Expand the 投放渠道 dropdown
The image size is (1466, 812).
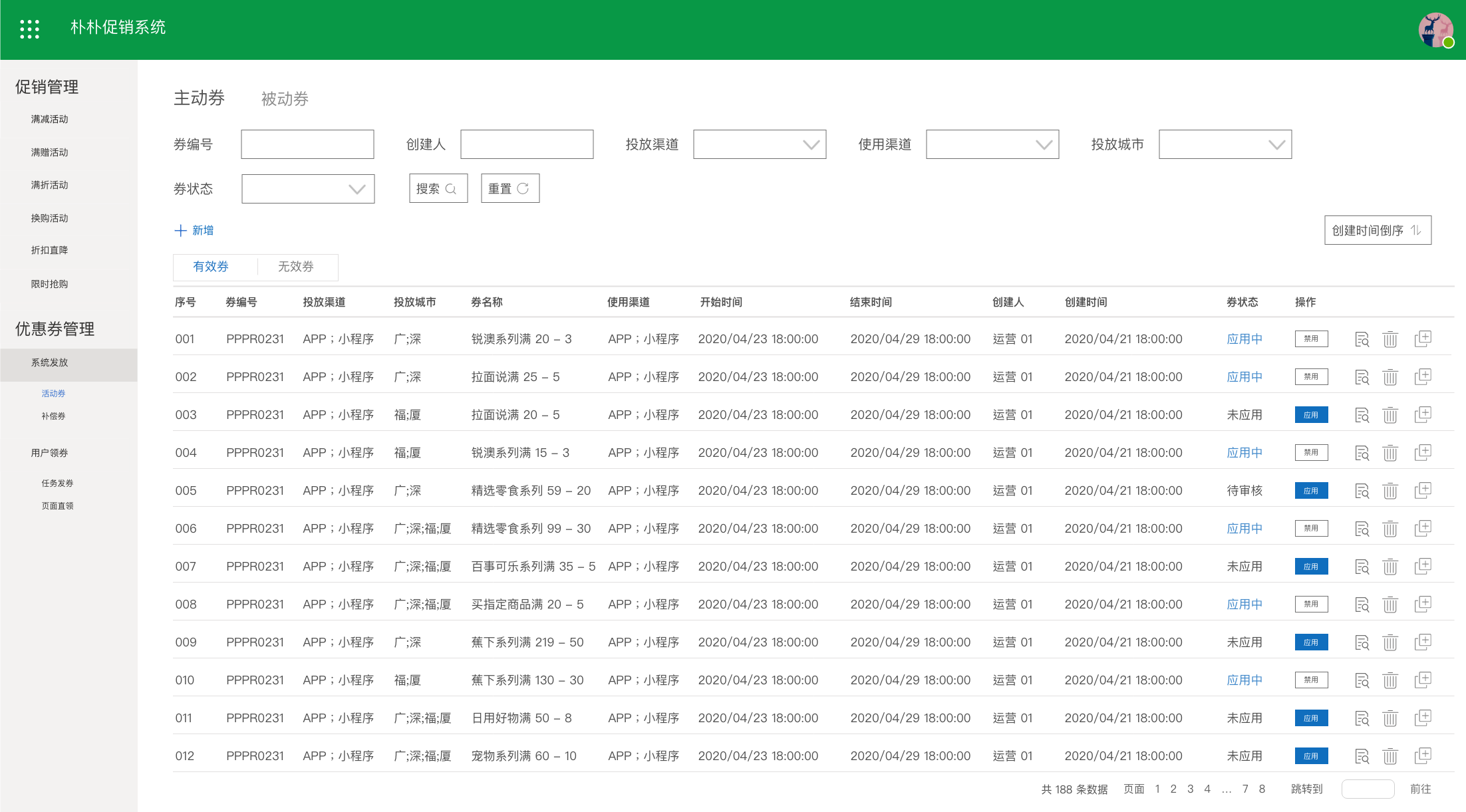click(759, 144)
